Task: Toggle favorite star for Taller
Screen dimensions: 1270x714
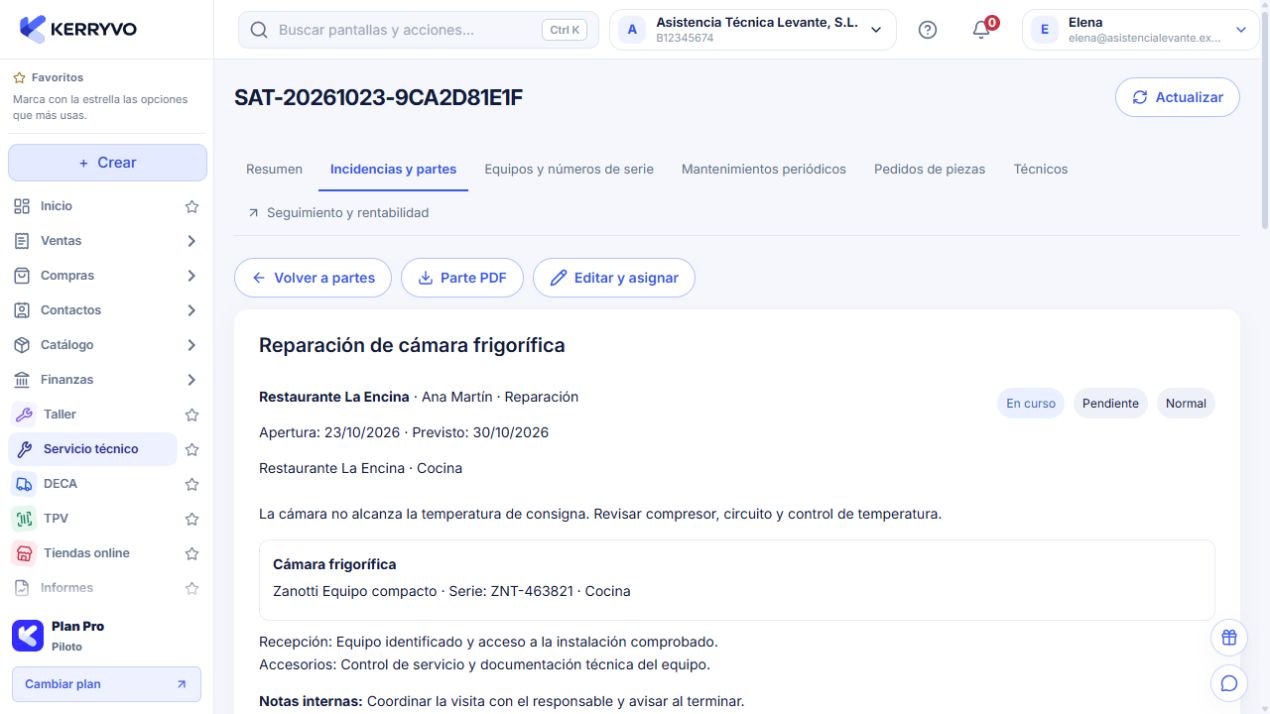Action: [x=192, y=414]
